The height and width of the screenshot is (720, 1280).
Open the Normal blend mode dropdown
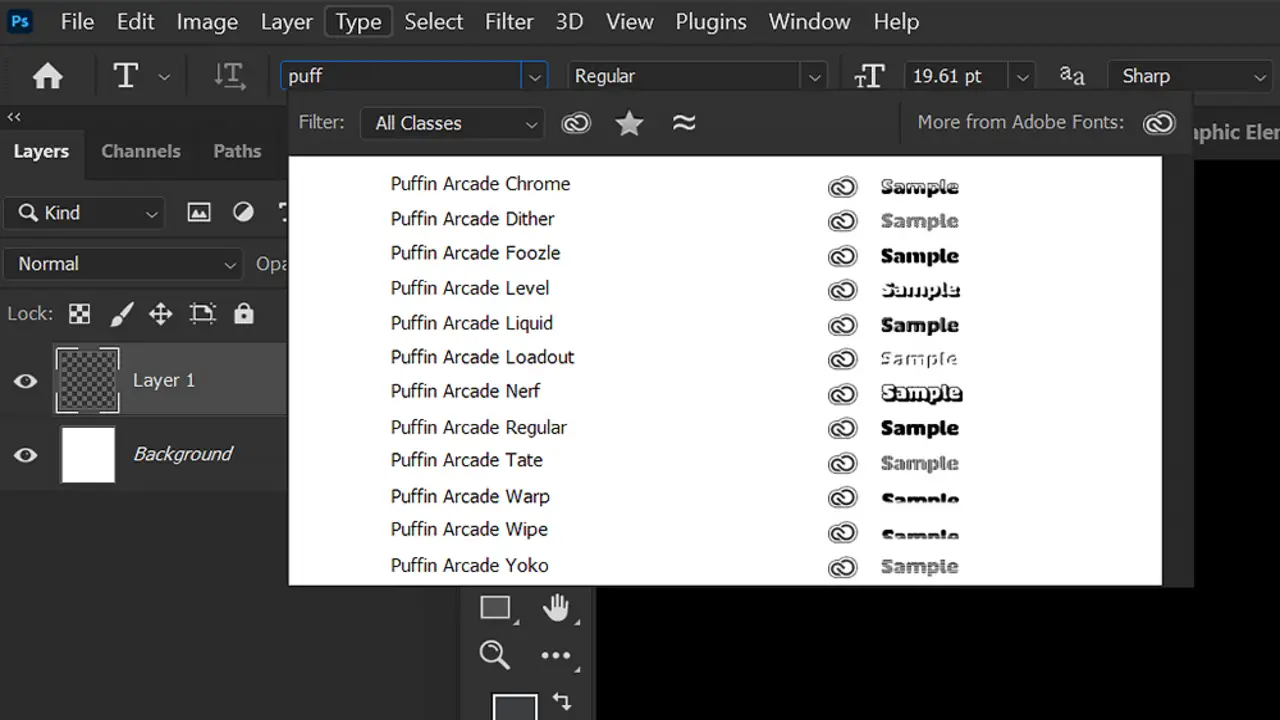[x=124, y=264]
